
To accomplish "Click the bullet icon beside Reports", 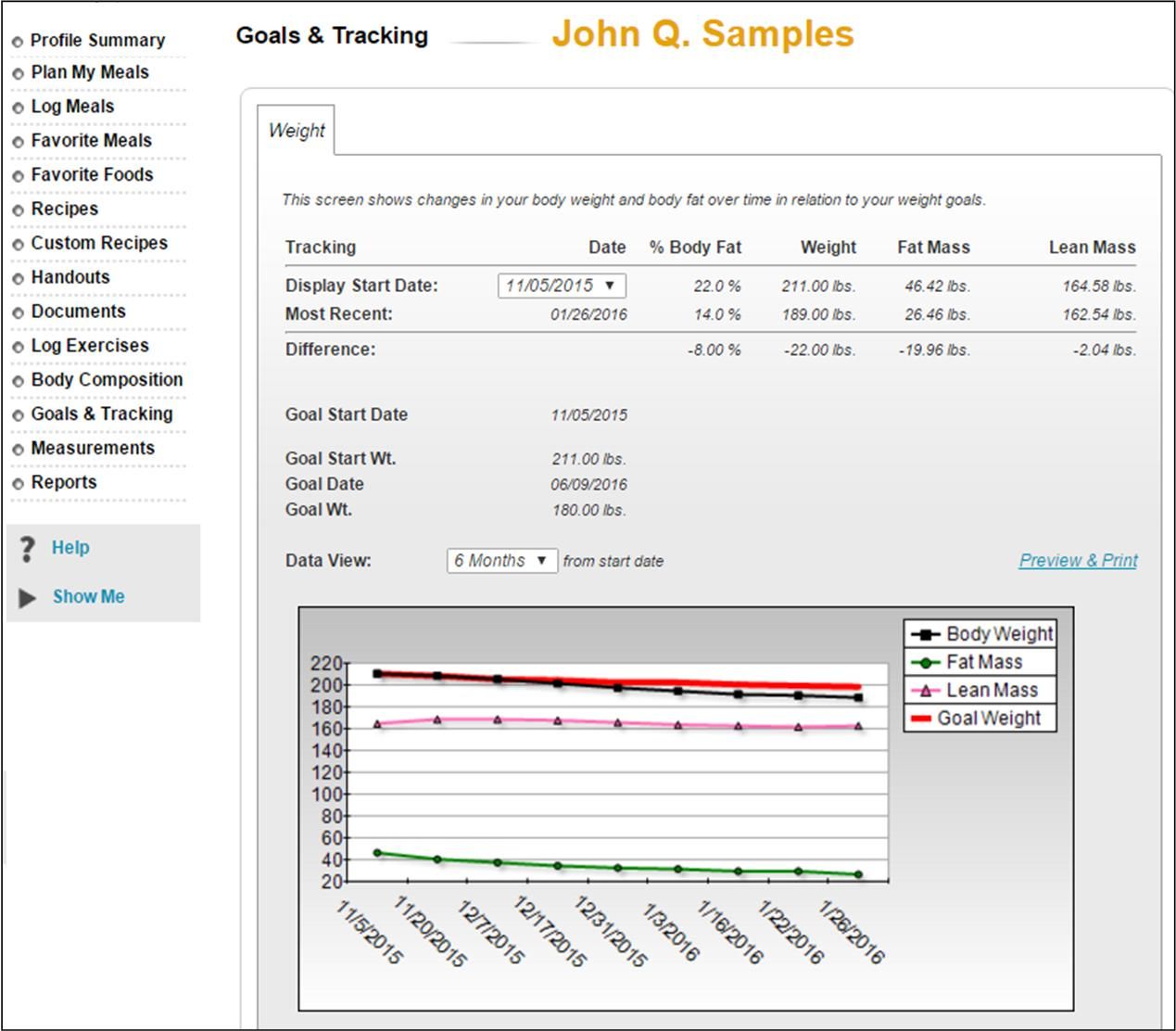I will 18,484.
